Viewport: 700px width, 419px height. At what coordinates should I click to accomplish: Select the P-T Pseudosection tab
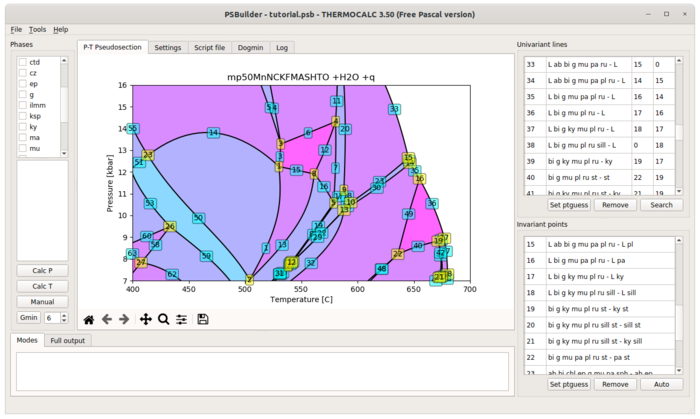pos(112,47)
